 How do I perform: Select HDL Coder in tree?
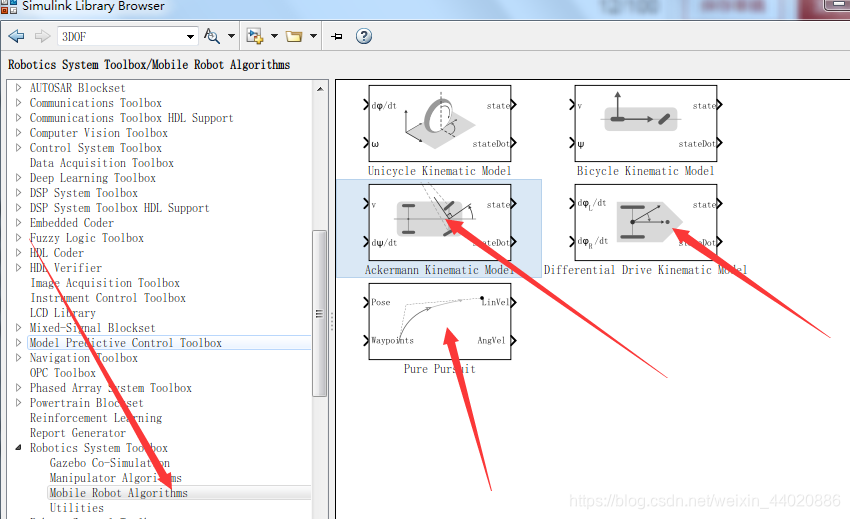56,253
